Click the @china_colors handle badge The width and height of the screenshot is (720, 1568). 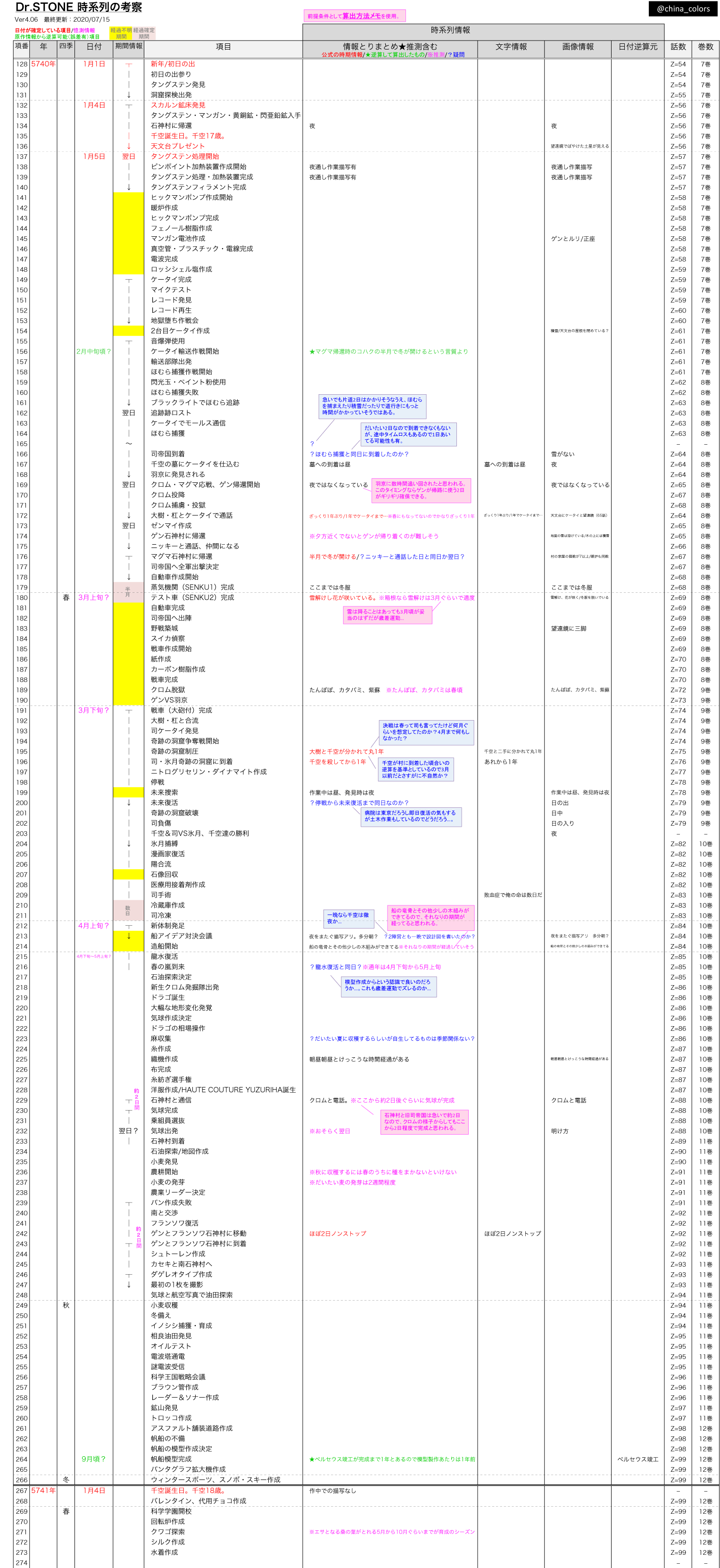coord(684,8)
